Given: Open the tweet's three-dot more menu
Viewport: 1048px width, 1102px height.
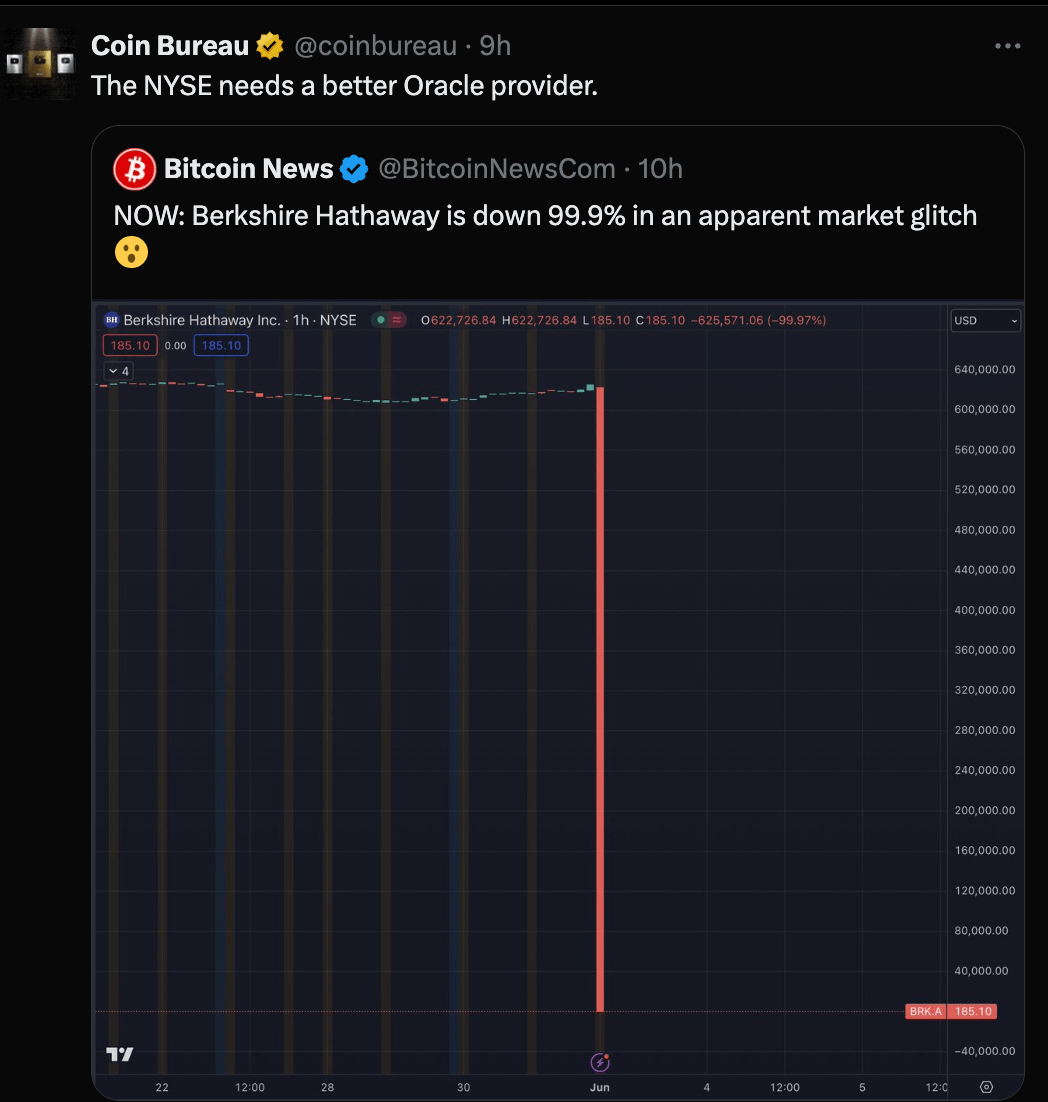Looking at the screenshot, I should [x=1007, y=46].
